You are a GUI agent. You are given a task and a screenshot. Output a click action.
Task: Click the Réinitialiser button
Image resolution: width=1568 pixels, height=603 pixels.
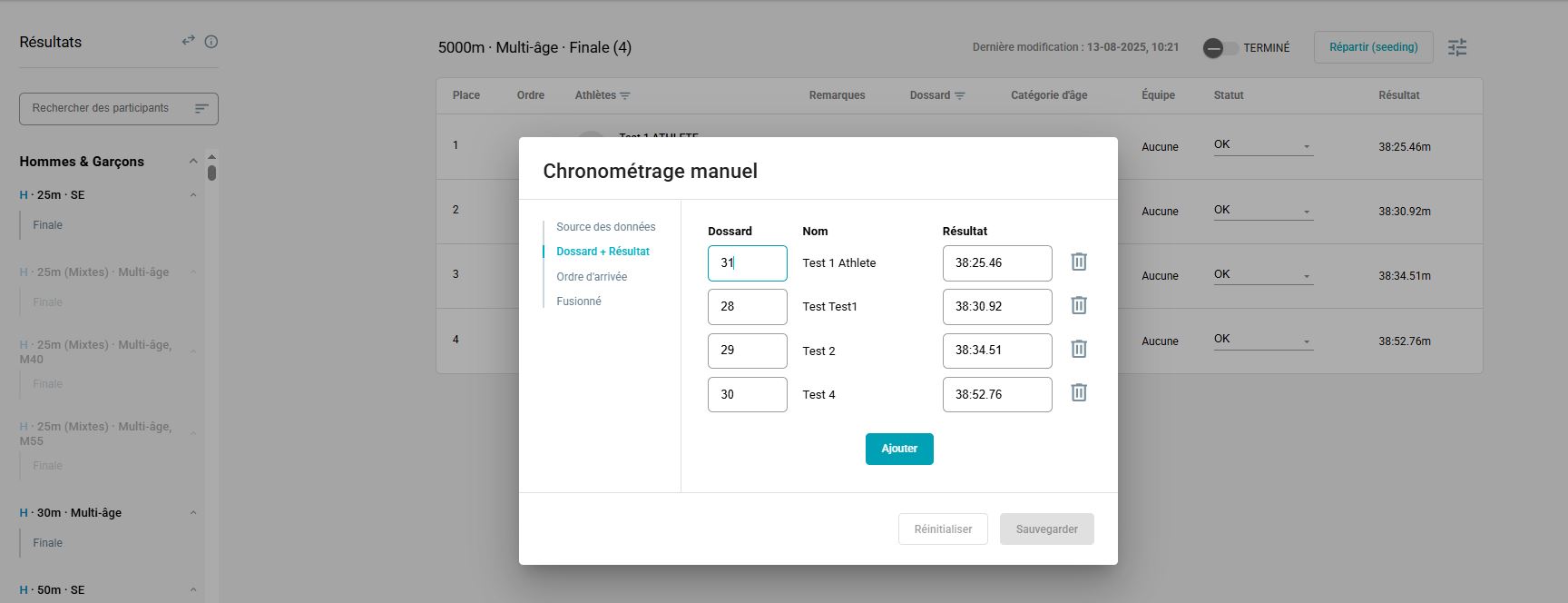(x=943, y=529)
